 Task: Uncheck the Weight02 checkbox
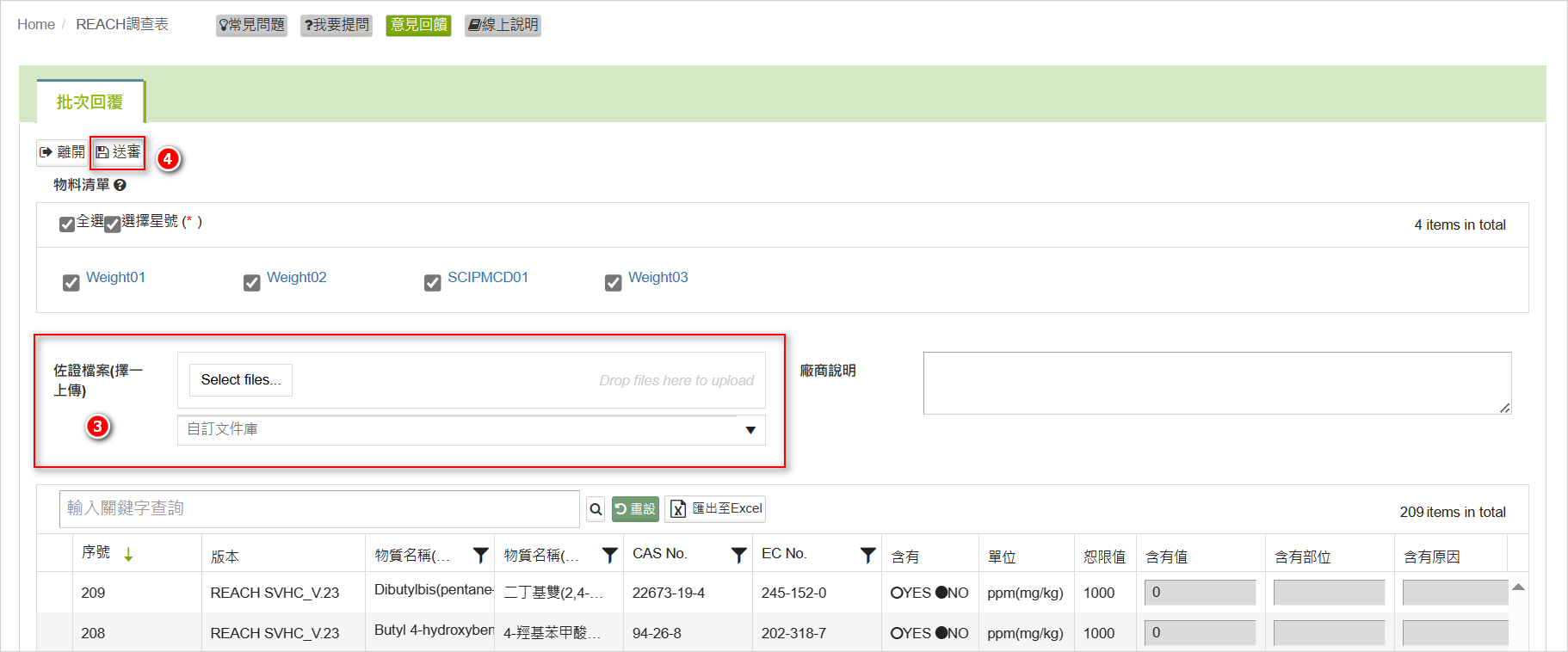click(252, 283)
